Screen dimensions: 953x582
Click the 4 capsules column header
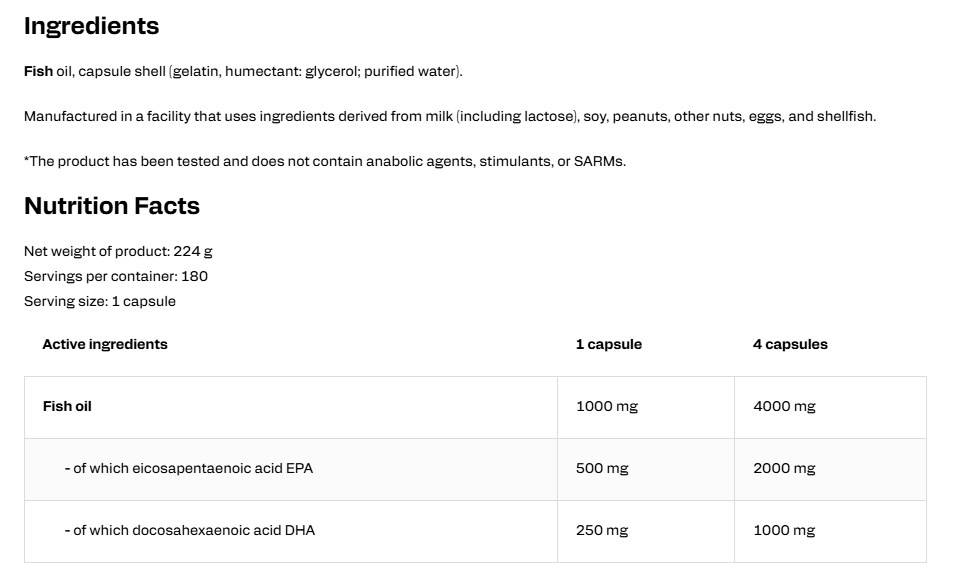coord(790,344)
